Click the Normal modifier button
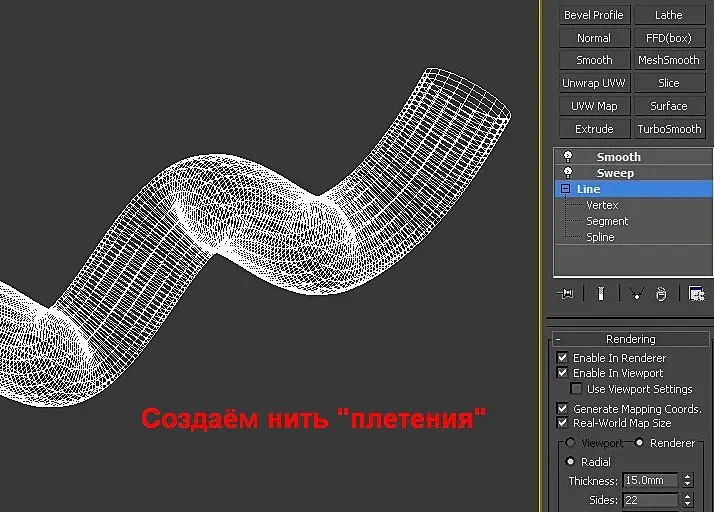Screen dimensions: 714x512 [x=594, y=38]
